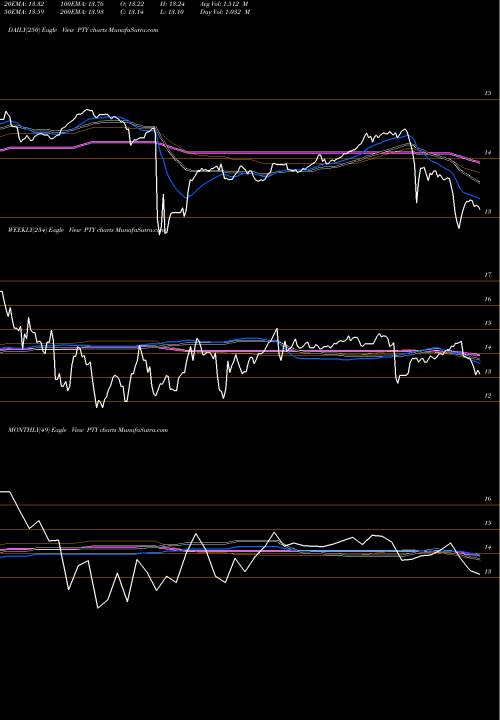Click the 50EMA value label
This screenshot has width=500, height=720.
click(x=22, y=12)
